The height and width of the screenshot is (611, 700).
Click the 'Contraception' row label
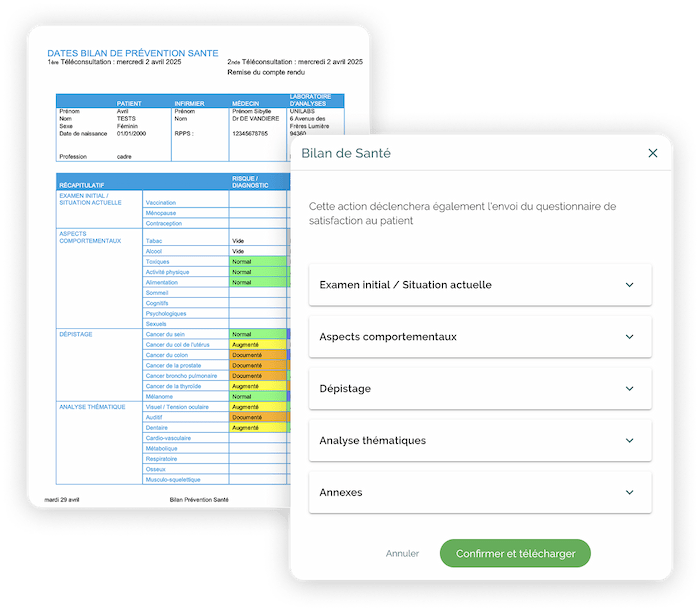[x=164, y=224]
